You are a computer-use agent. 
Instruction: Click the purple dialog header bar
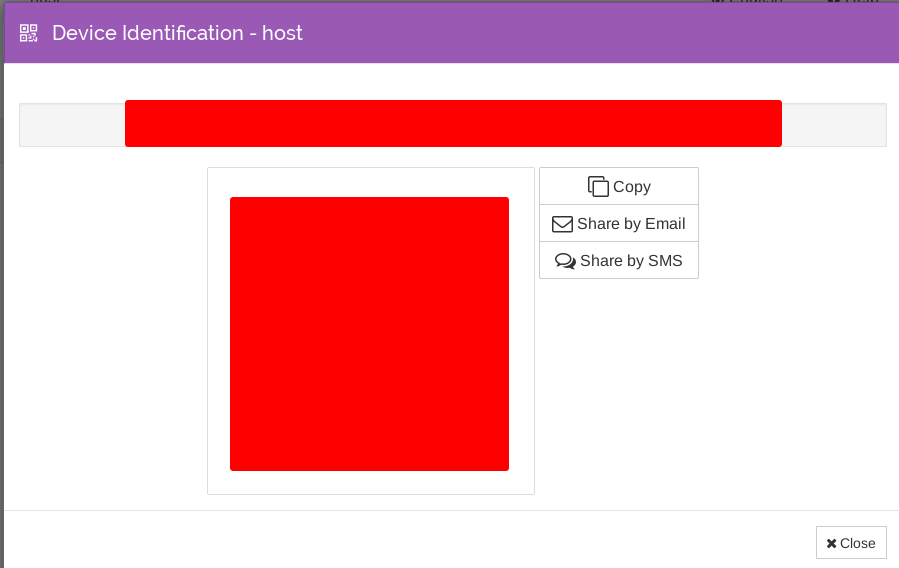pos(600,33)
